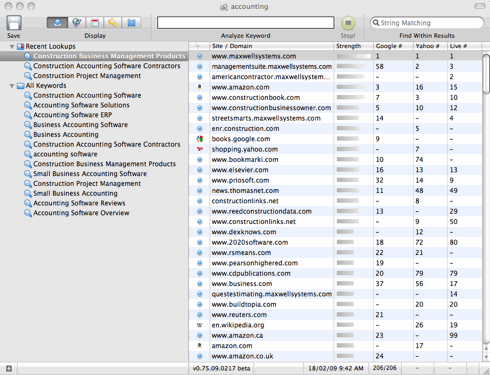Click the icon column header
Viewport: 490px width, 375px height.
[x=199, y=46]
